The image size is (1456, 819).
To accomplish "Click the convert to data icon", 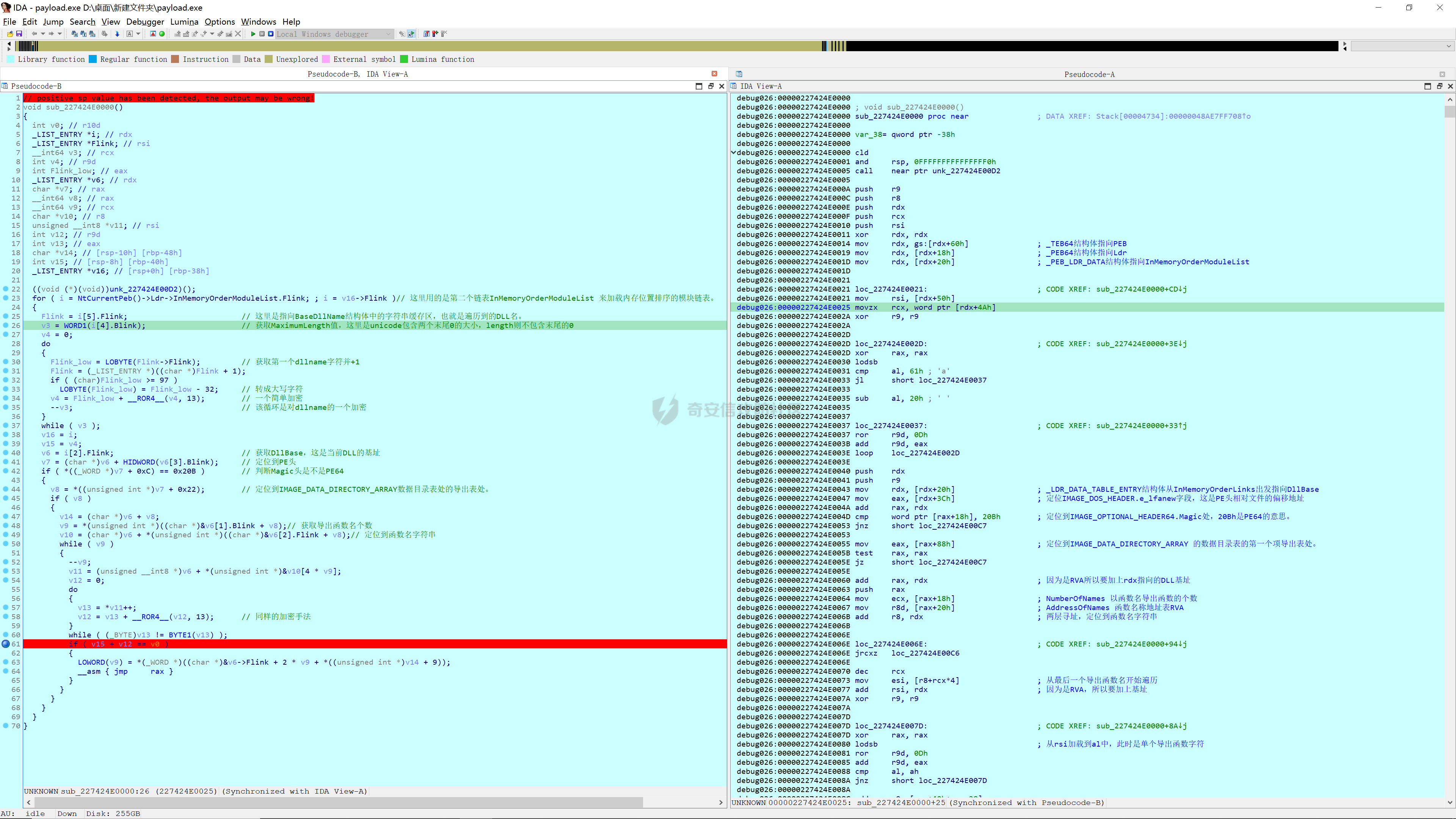I will 186,34.
